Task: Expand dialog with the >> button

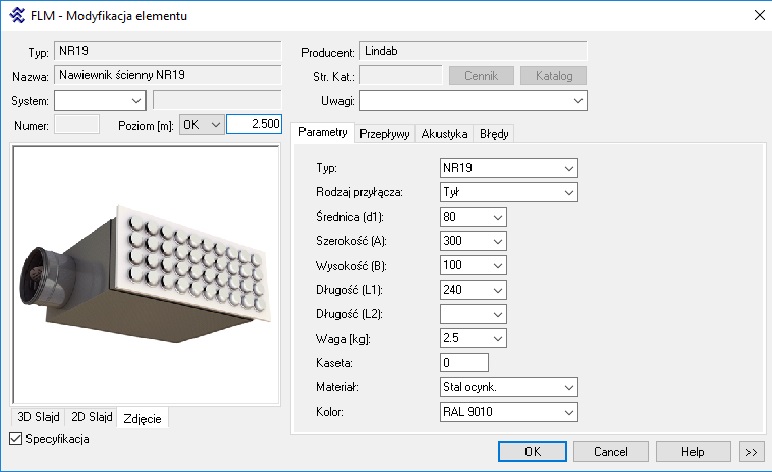Action: [751, 451]
